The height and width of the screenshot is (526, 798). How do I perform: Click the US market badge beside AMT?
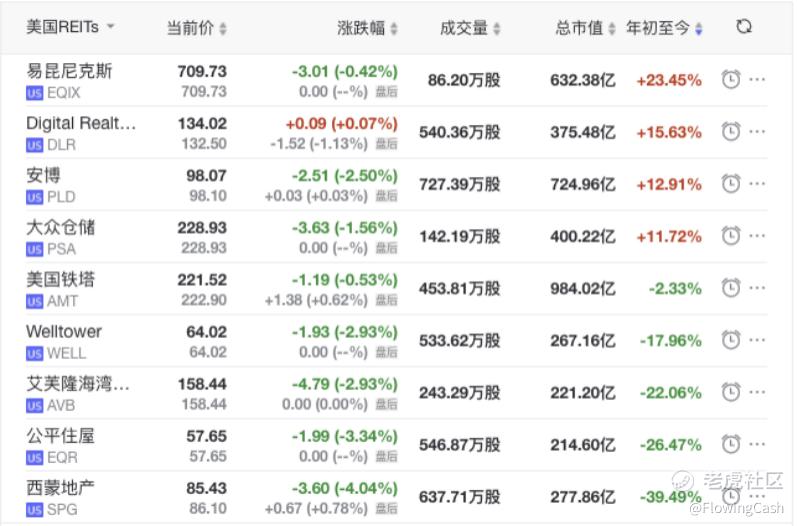coord(35,302)
